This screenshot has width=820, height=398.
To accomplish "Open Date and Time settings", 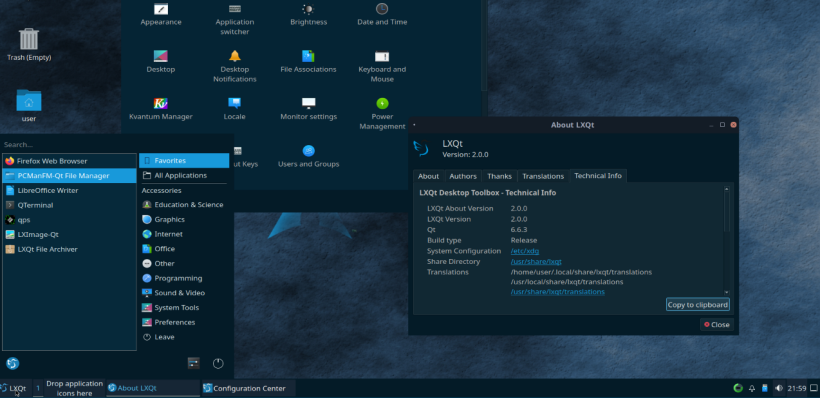I will (x=382, y=15).
